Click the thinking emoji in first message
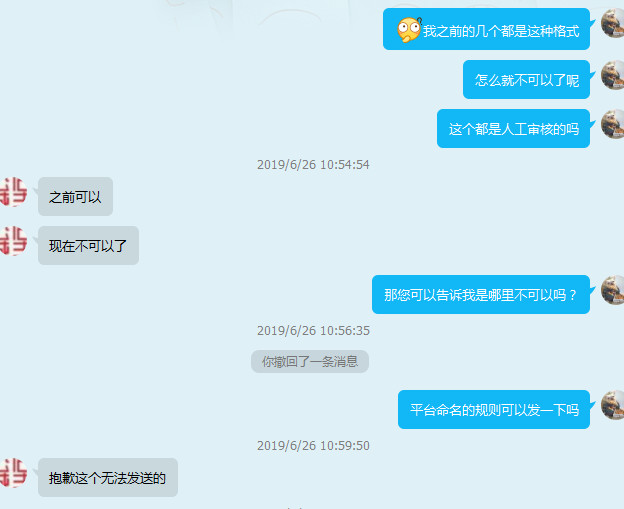The height and width of the screenshot is (509, 624). click(x=409, y=30)
